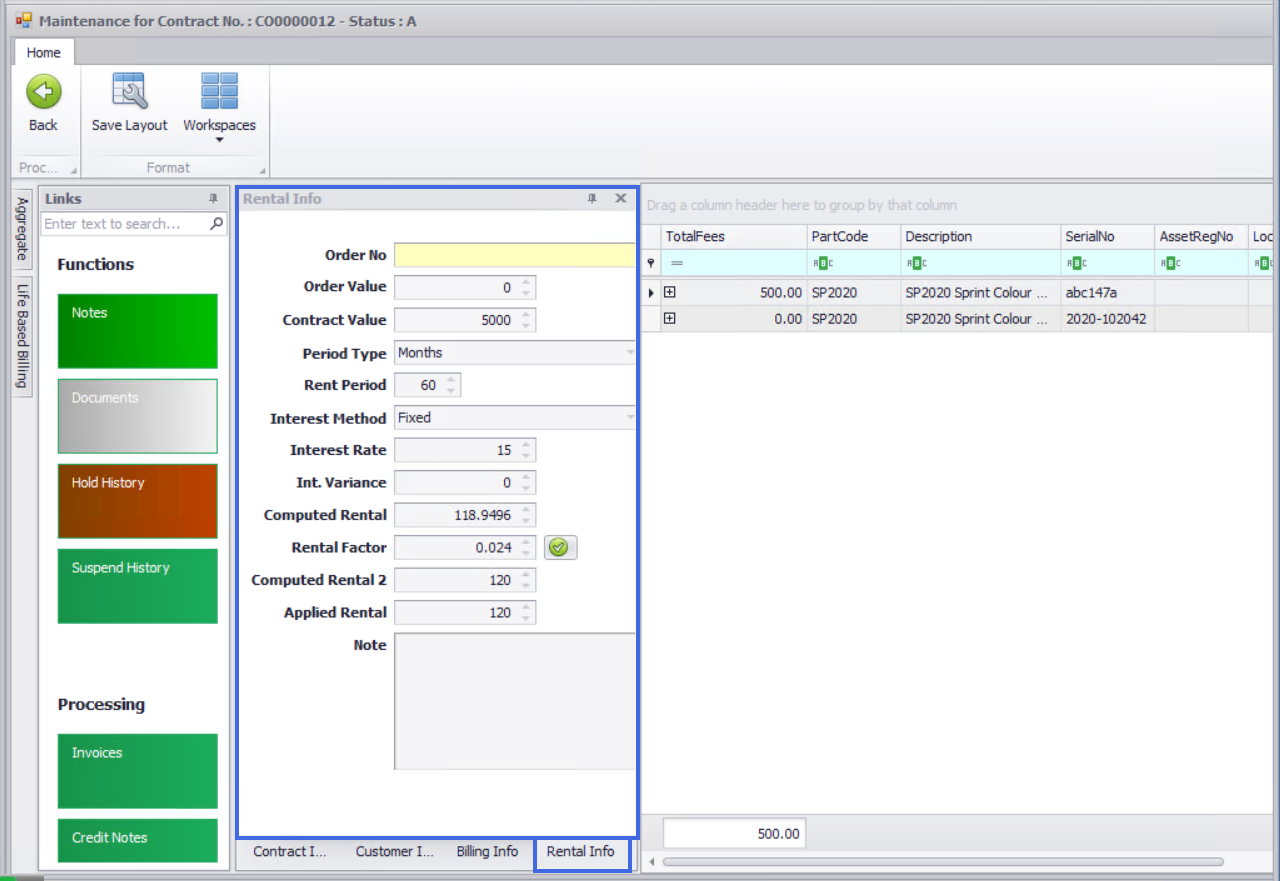Select the Rental Info tab
Viewport: 1280px width, 881px height.
pos(581,852)
